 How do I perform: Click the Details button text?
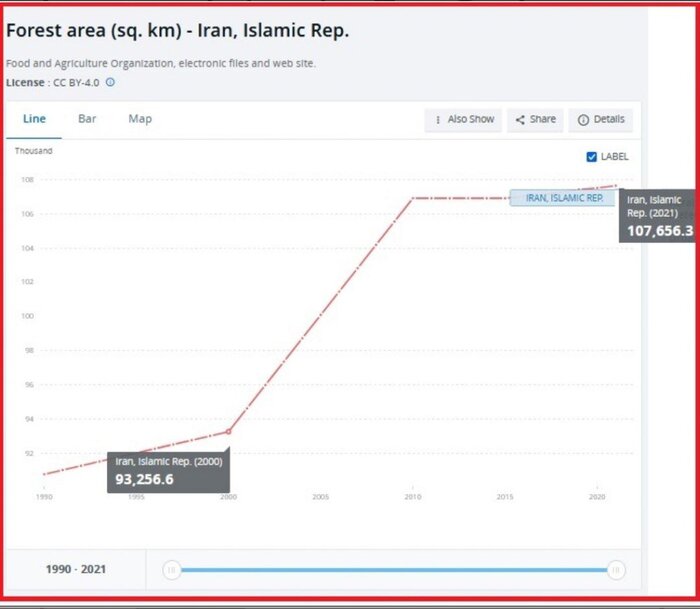(x=608, y=120)
